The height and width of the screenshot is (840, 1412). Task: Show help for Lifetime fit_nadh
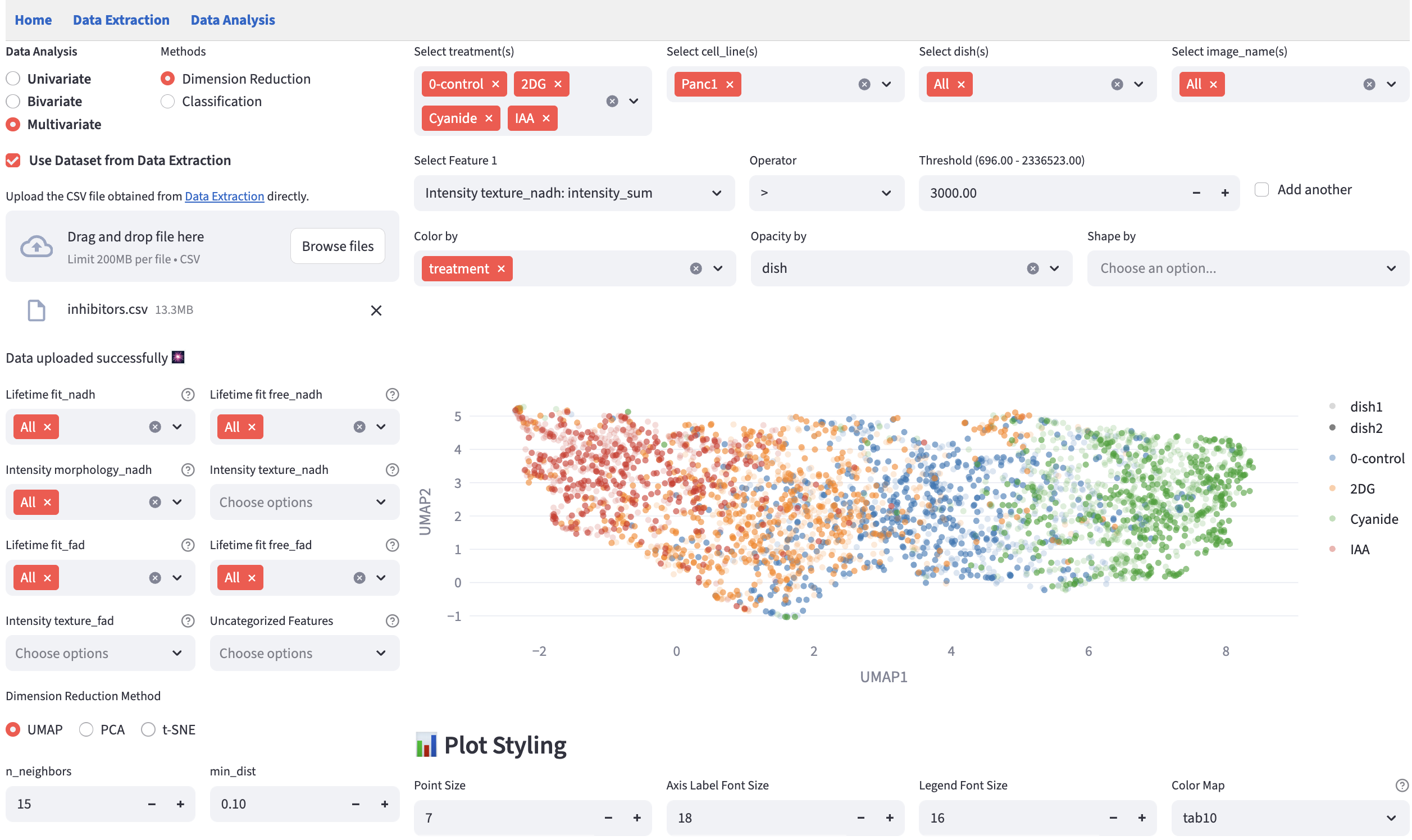[x=188, y=395]
